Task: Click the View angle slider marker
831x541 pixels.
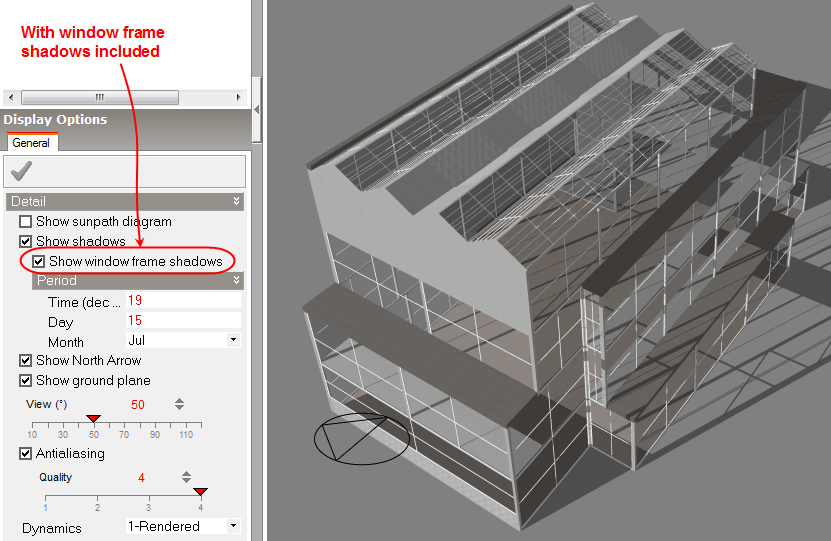Action: [x=93, y=418]
